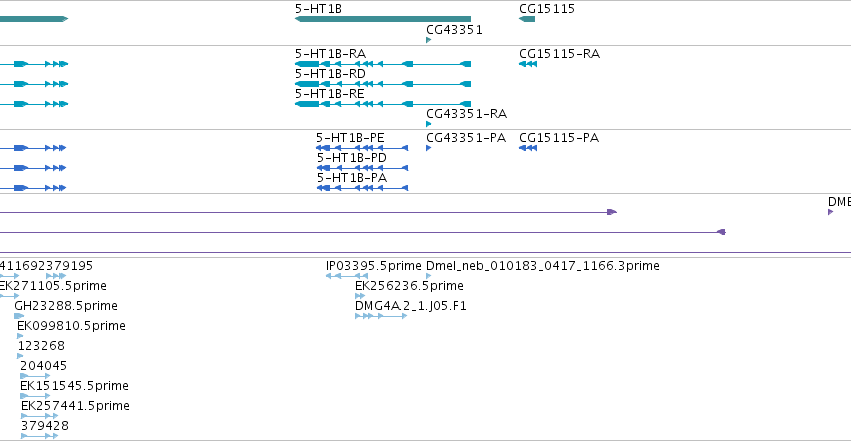Click the 5-HT1B-RE label
Screen dimensions: 851x441
[x=329, y=94]
